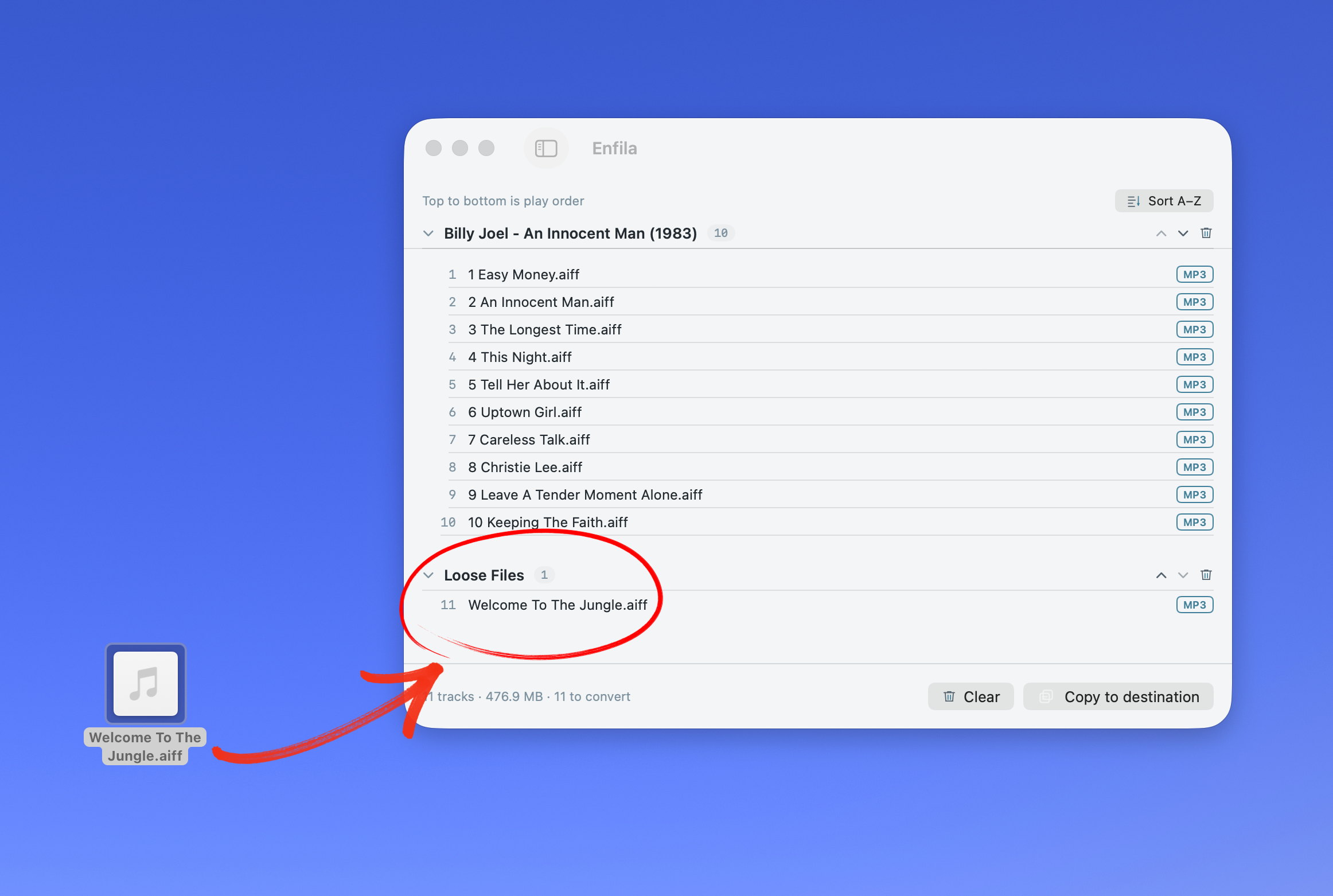Click the Clear button
This screenshot has width=1333, height=896.
tap(970, 696)
